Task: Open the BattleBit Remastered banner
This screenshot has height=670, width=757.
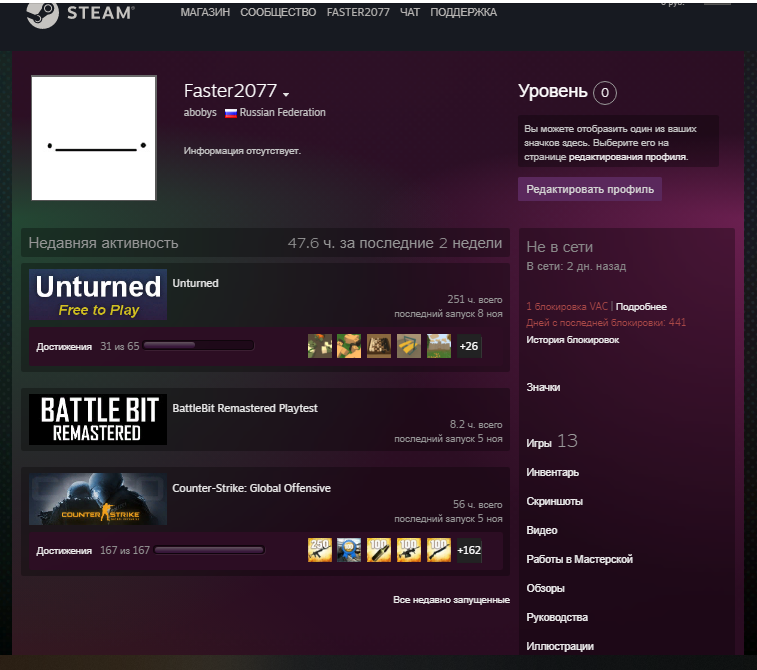Action: [x=98, y=419]
